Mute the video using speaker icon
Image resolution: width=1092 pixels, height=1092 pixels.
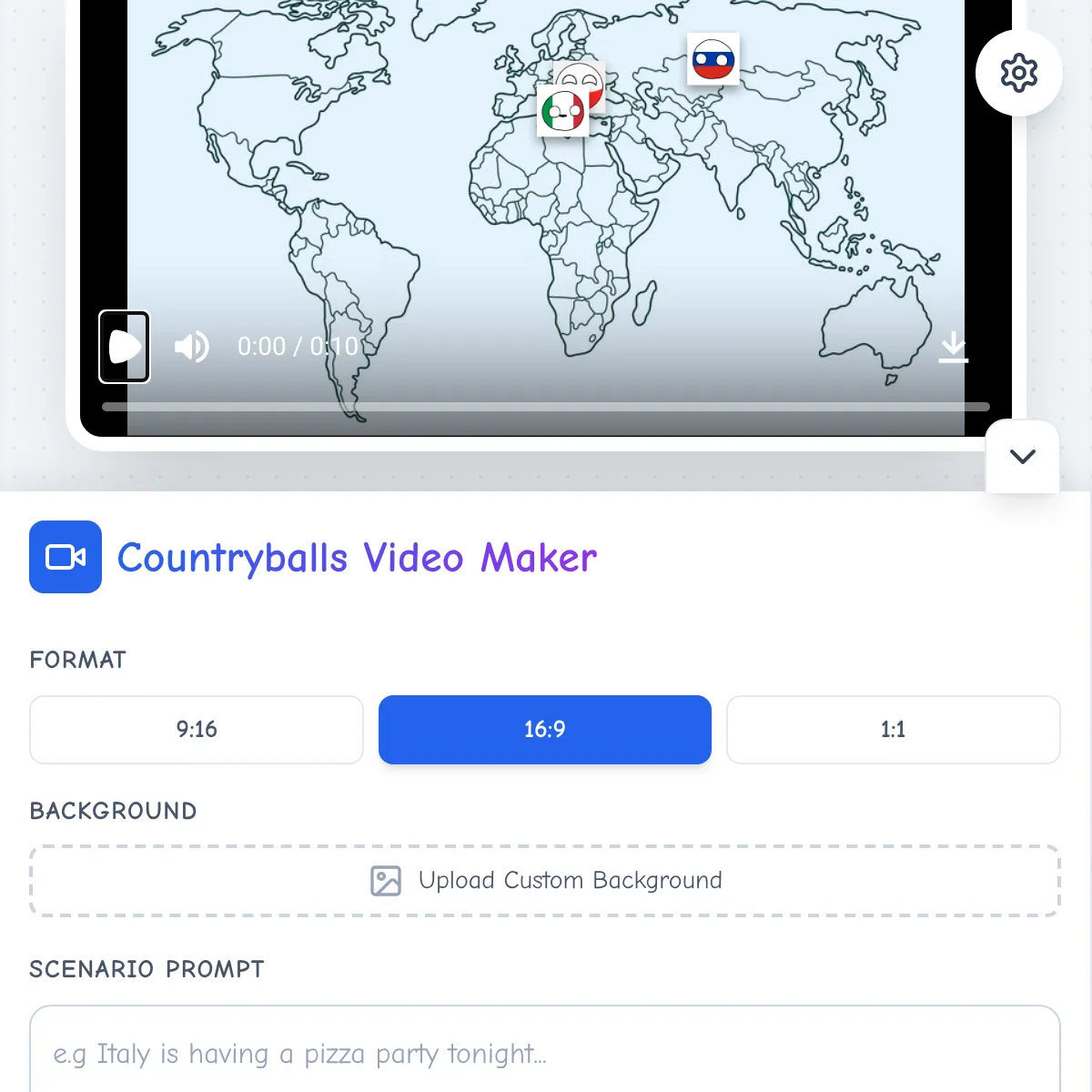[x=191, y=347]
